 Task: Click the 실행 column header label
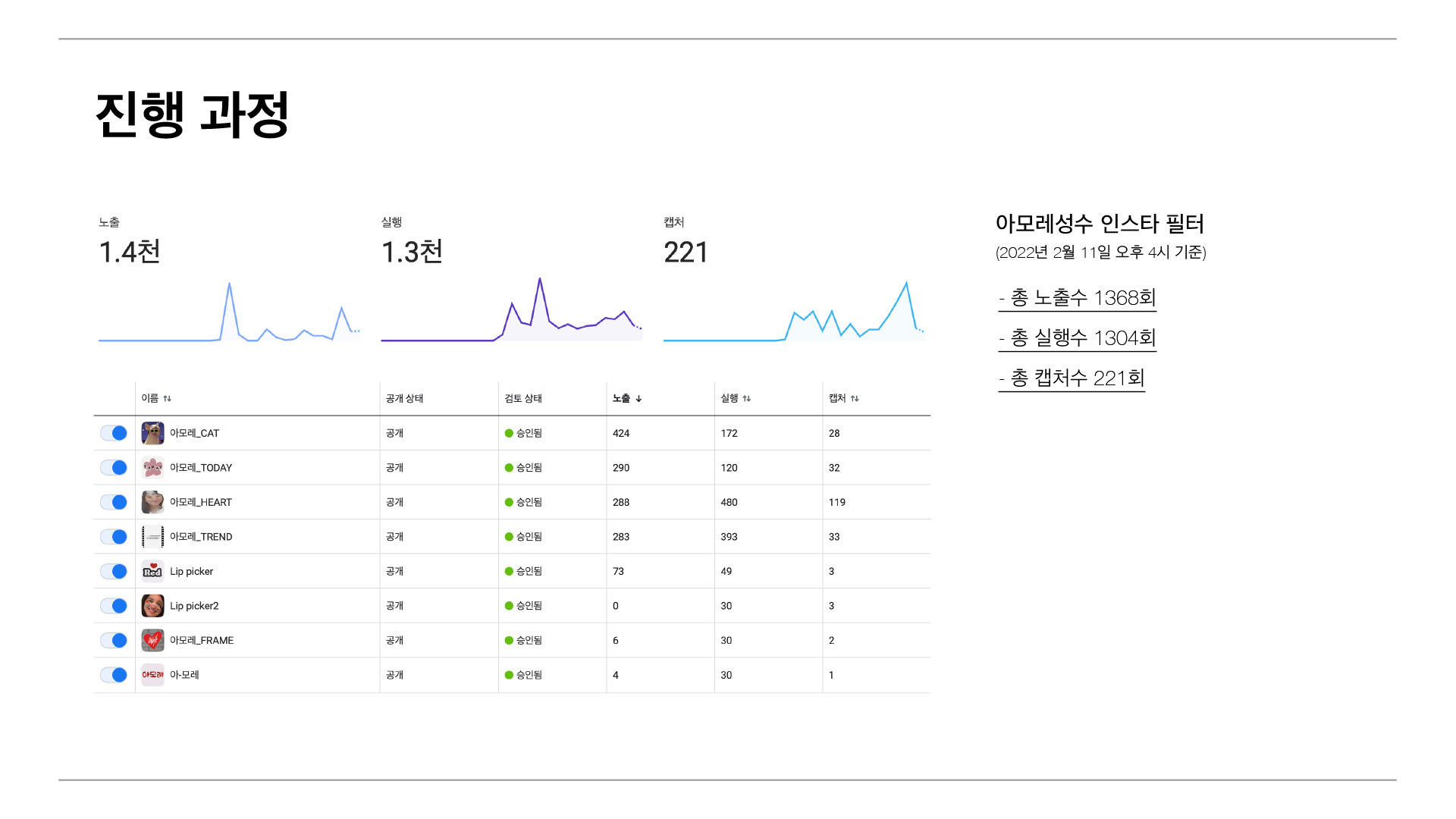click(x=730, y=398)
